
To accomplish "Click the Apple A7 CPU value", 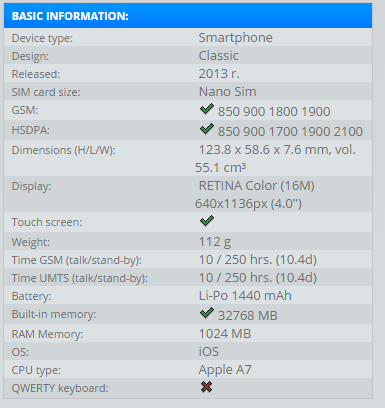I will pos(225,370).
